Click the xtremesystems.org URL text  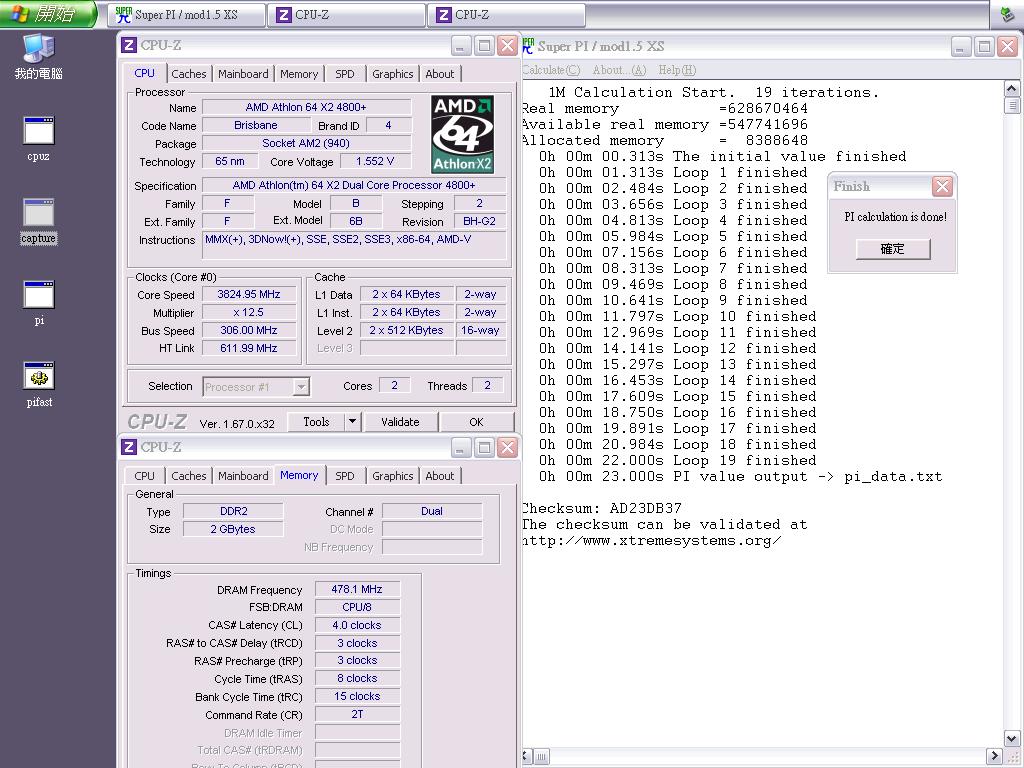[x=651, y=541]
